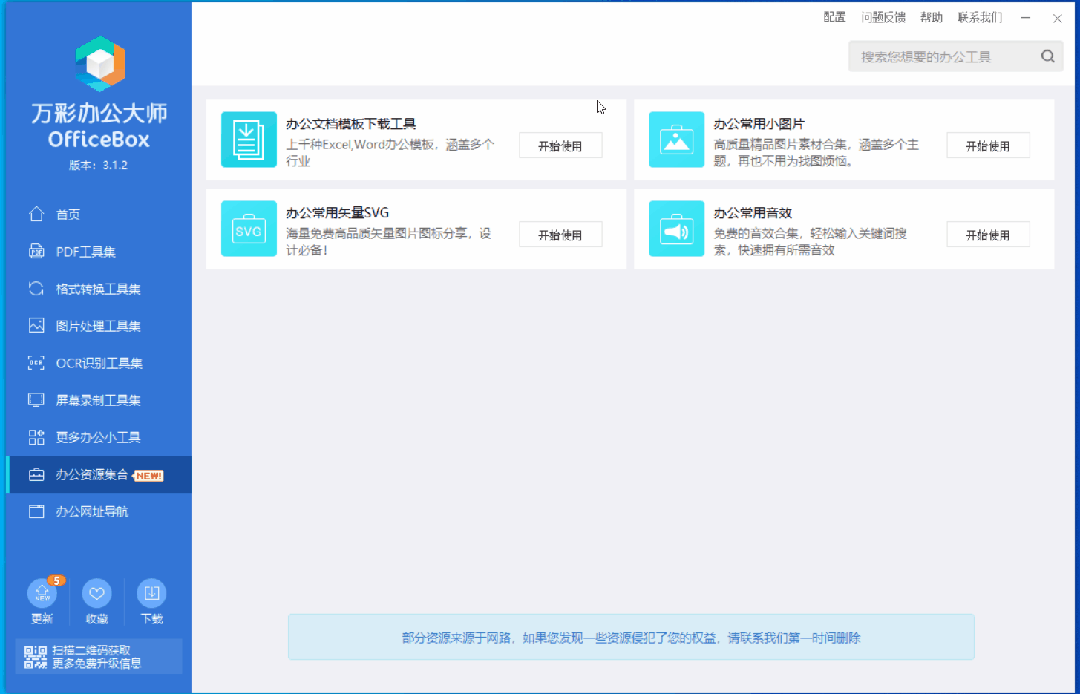The image size is (1080, 694).
Task: Switch to 图片处理工具集 section
Action: [x=99, y=326]
